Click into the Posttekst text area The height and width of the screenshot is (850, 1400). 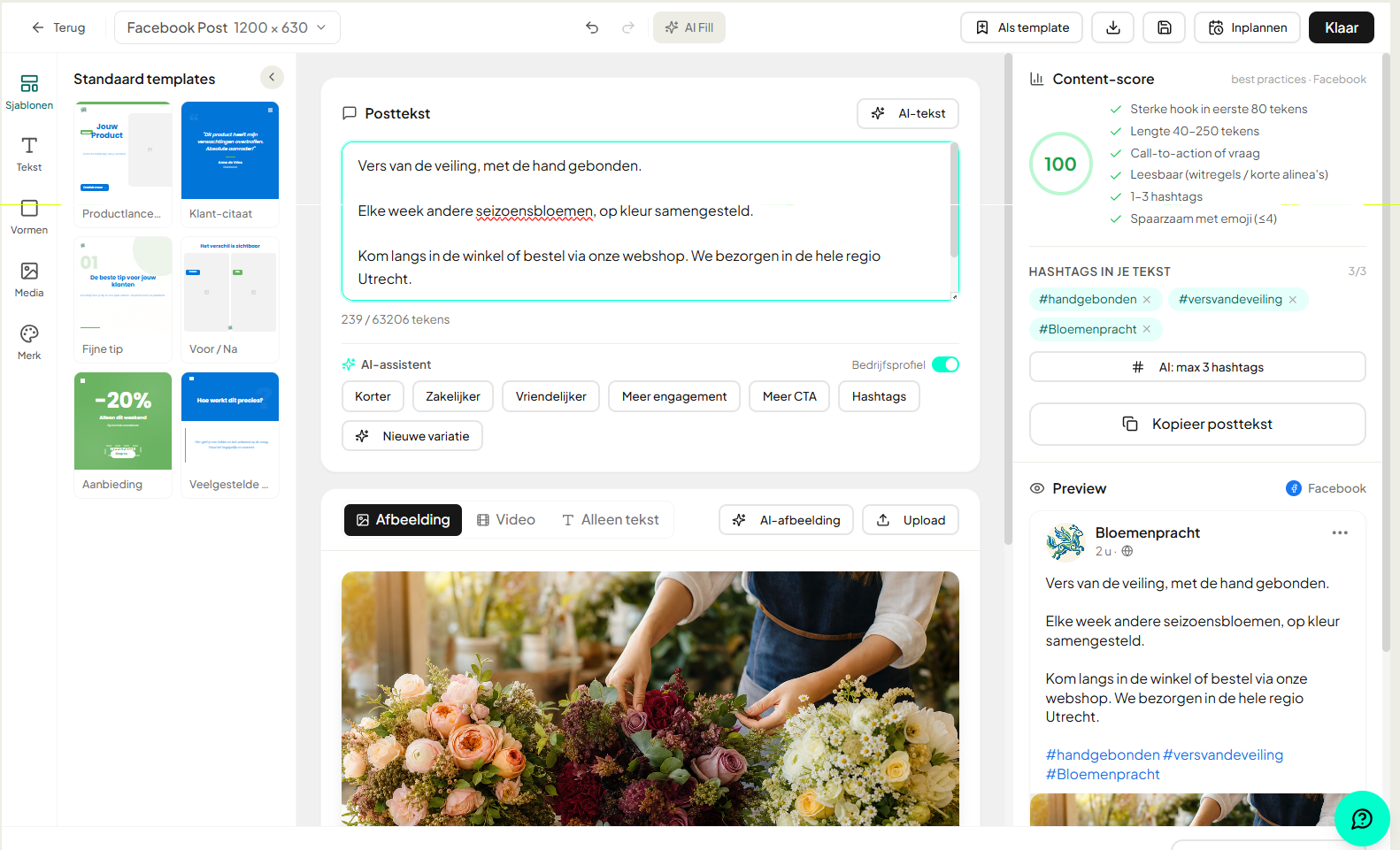click(646, 221)
